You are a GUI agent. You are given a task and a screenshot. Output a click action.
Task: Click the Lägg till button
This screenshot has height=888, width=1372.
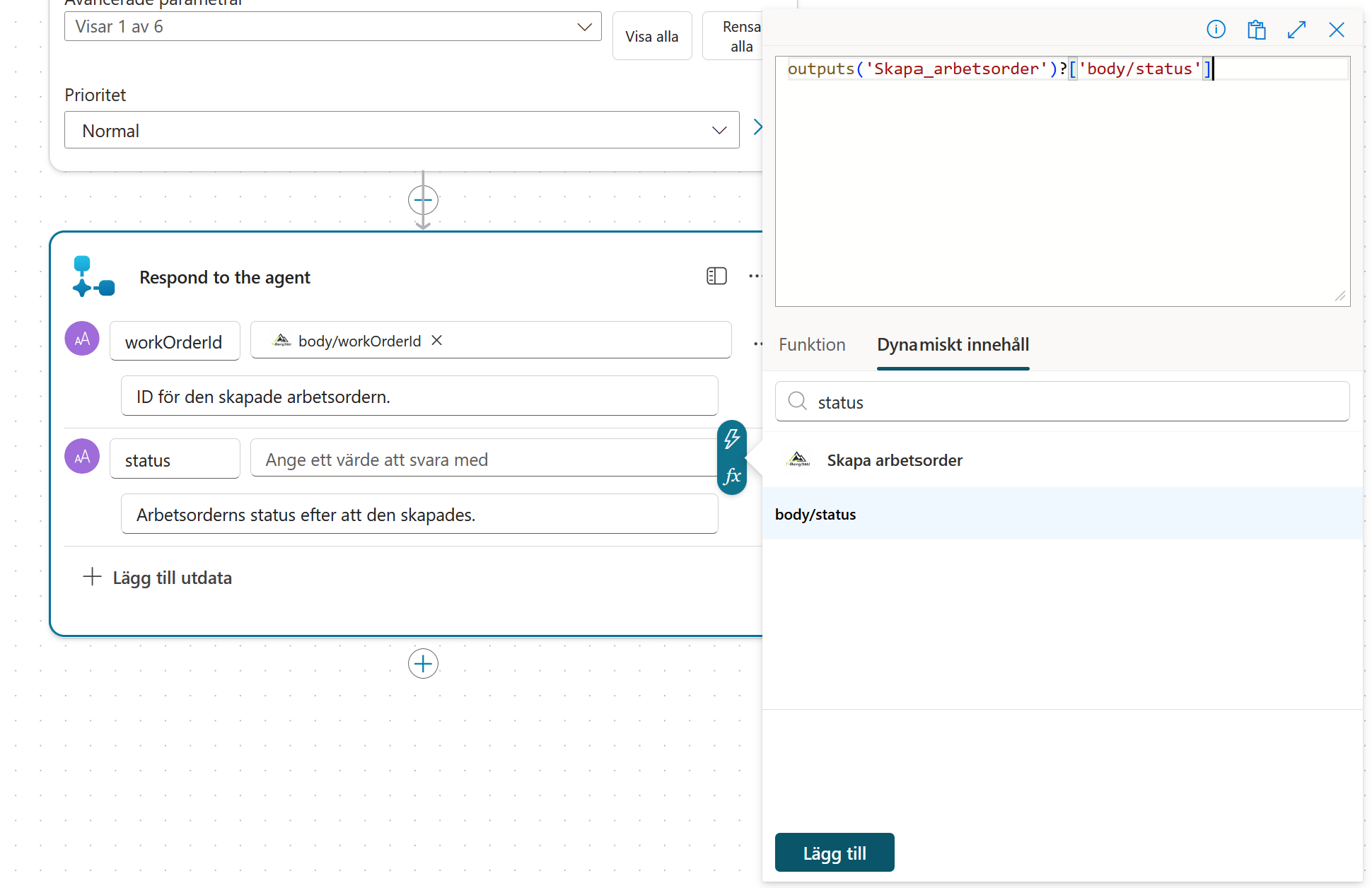tap(835, 853)
